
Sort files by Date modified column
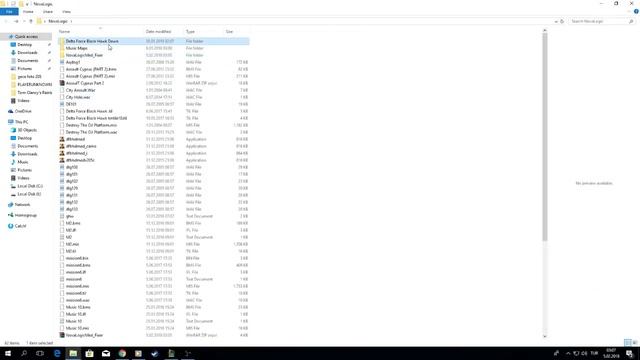(x=158, y=31)
